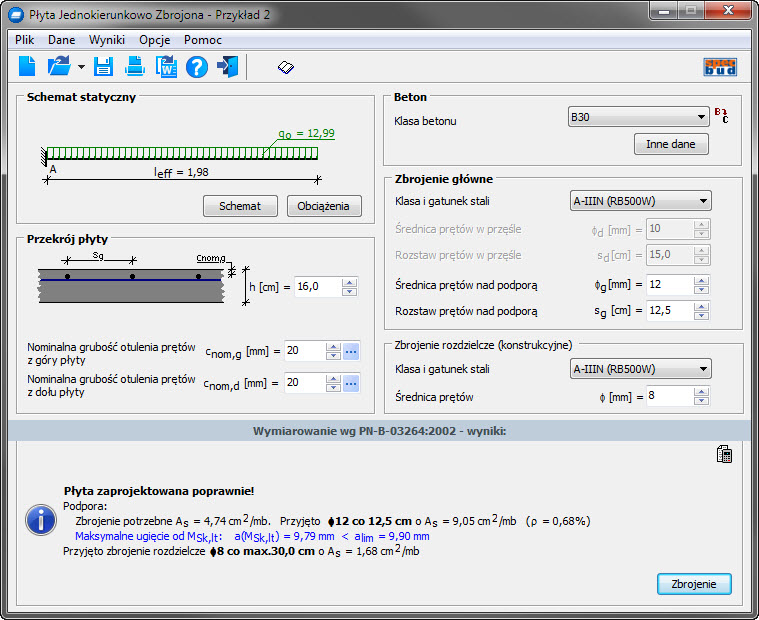
Task: Save project with floppy disk icon
Action: click(x=103, y=68)
